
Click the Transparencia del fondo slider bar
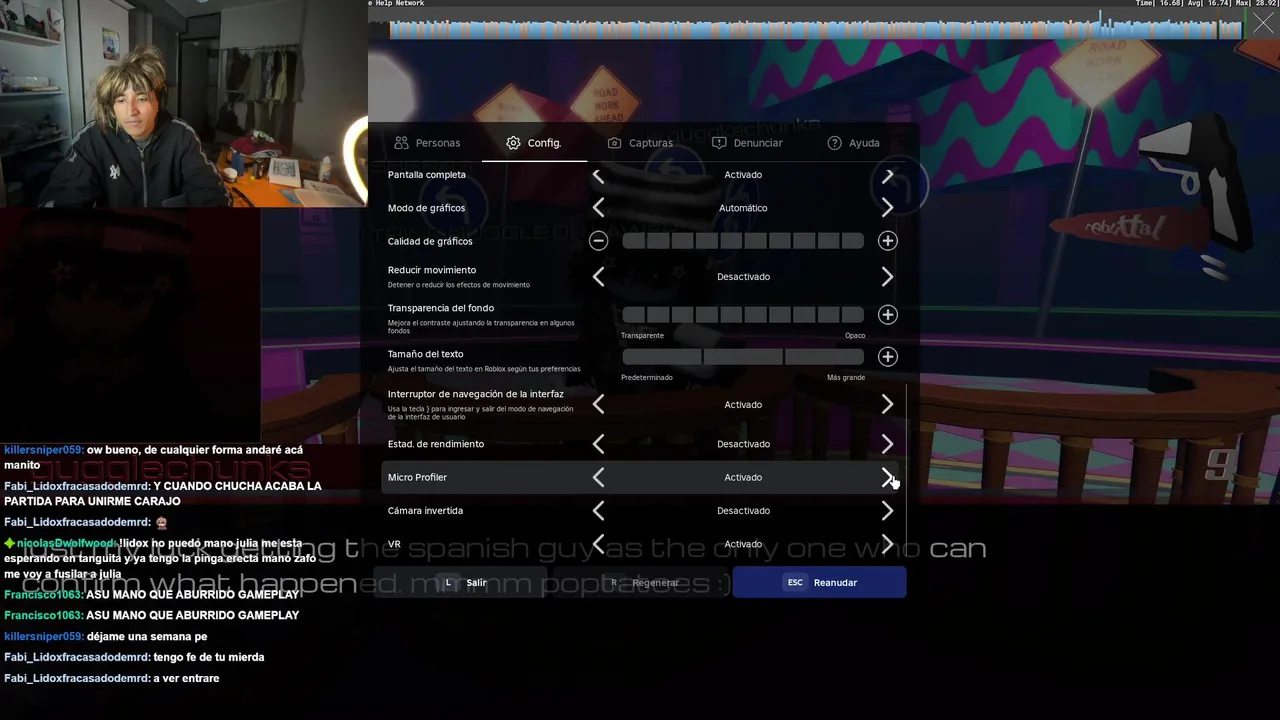tap(743, 315)
